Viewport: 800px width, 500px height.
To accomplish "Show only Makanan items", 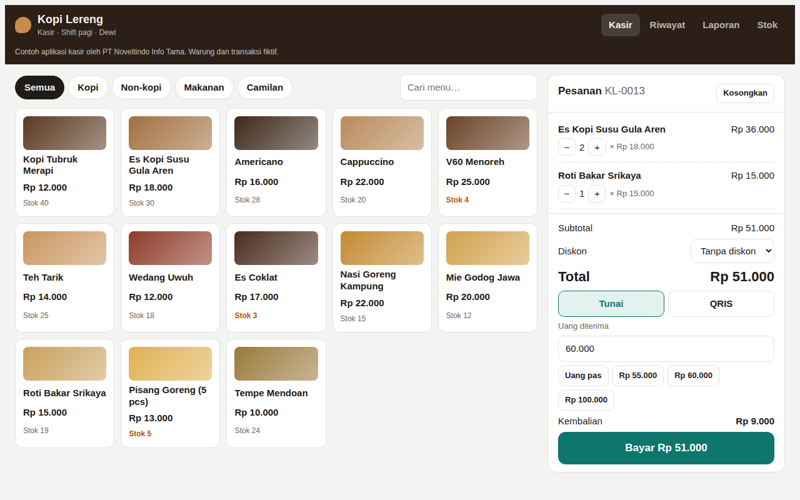I will (x=204, y=87).
